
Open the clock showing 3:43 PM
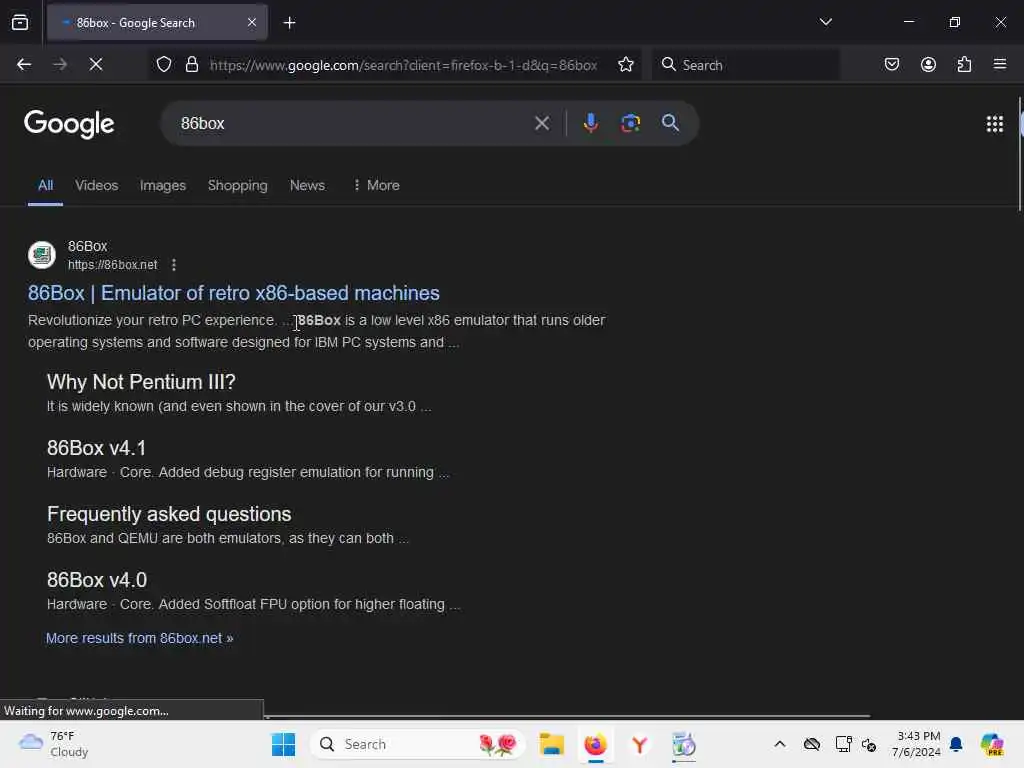[916, 744]
